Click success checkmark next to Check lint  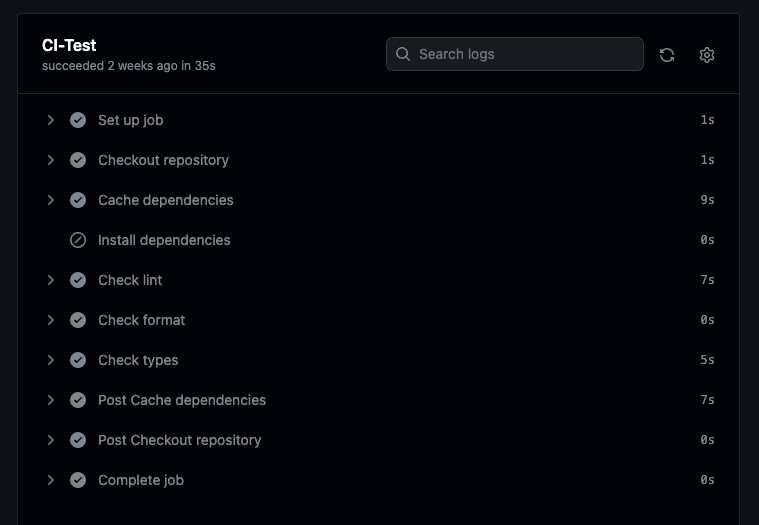coord(78,280)
